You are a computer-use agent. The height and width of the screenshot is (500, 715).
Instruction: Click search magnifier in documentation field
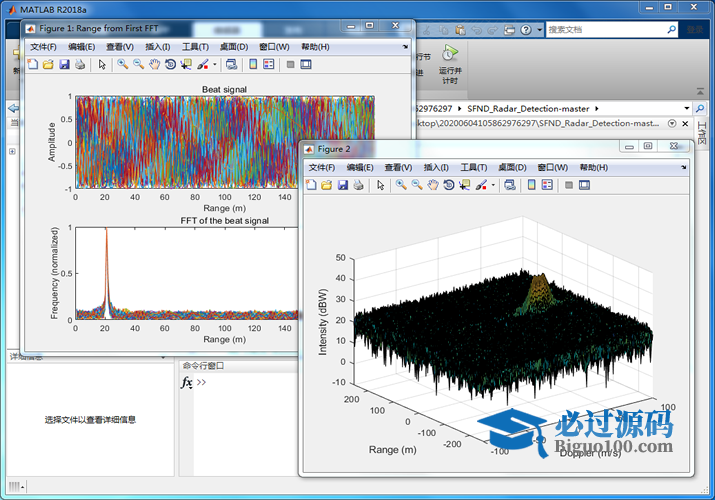[x=672, y=30]
